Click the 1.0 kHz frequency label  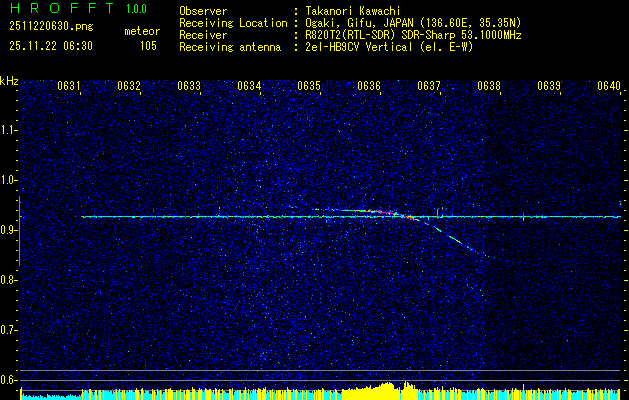coord(8,180)
